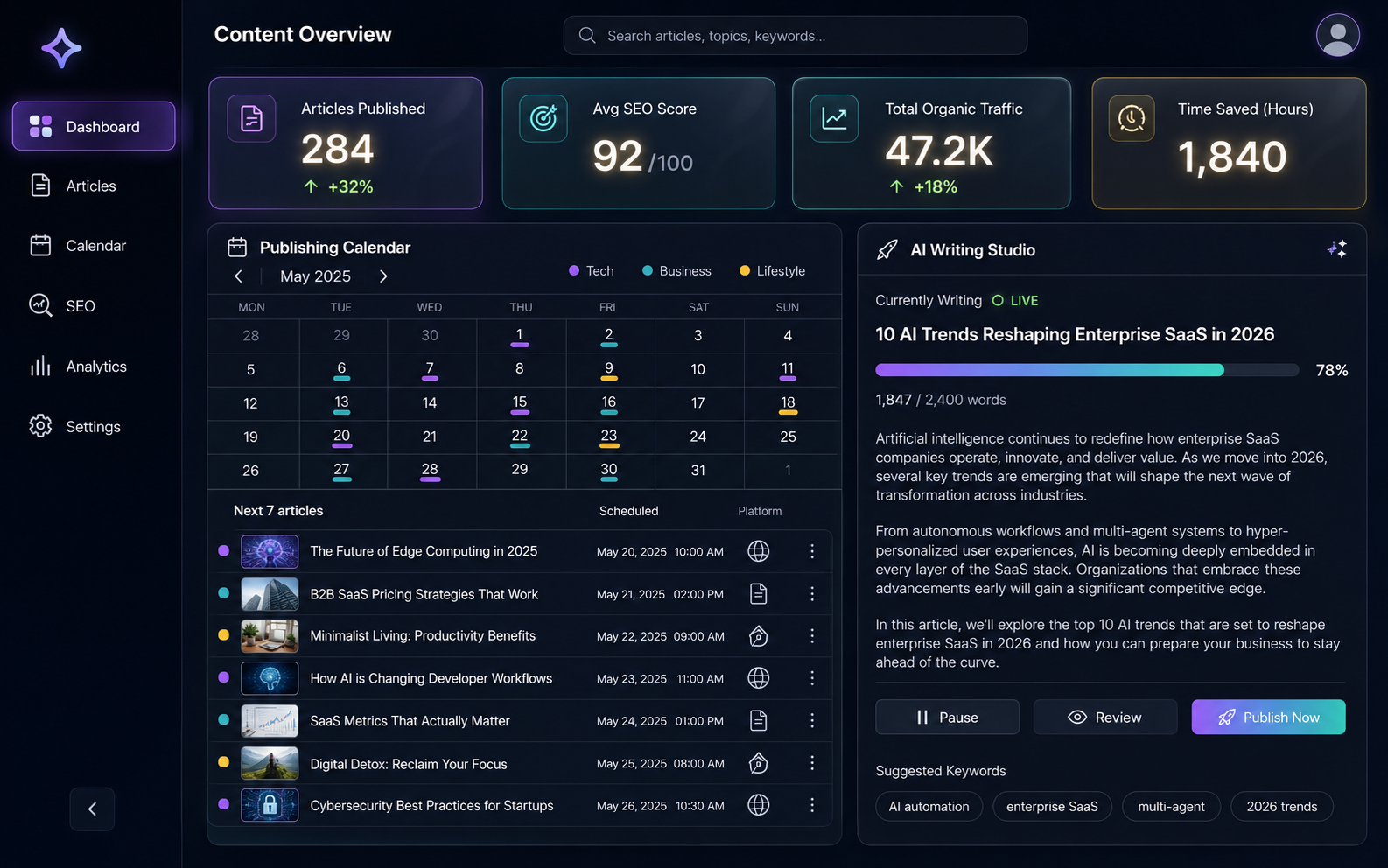1388x868 pixels.
Task: Click the Articles Published document icon
Action: [x=251, y=118]
